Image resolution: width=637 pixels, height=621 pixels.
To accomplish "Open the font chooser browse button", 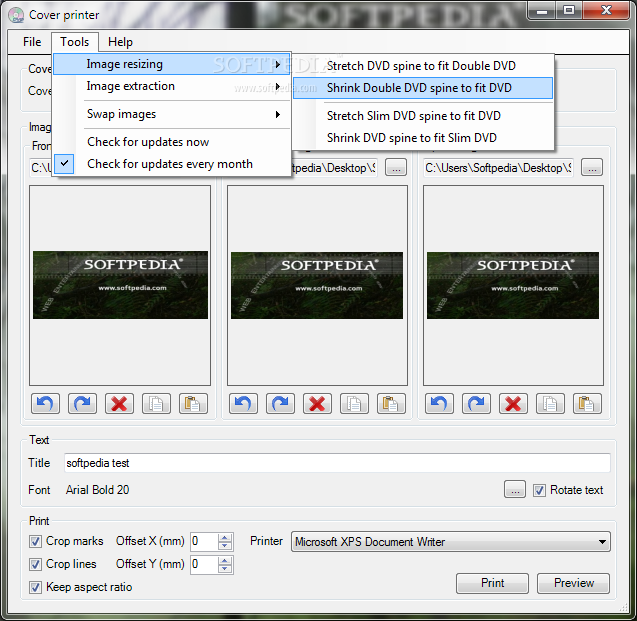I will 515,489.
